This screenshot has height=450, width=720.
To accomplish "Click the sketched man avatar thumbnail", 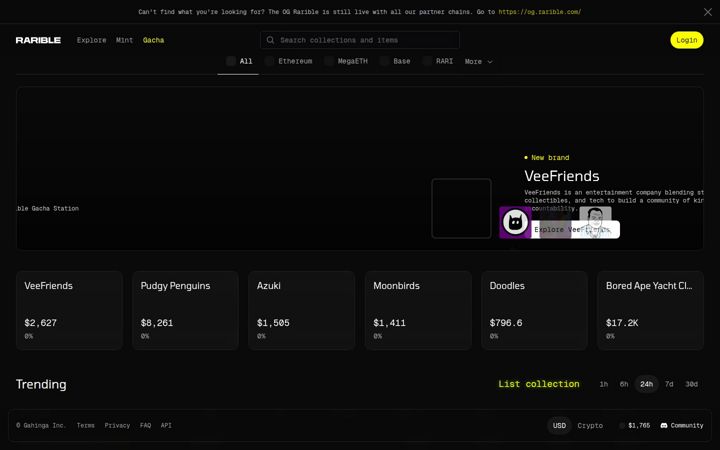I will point(595,222).
